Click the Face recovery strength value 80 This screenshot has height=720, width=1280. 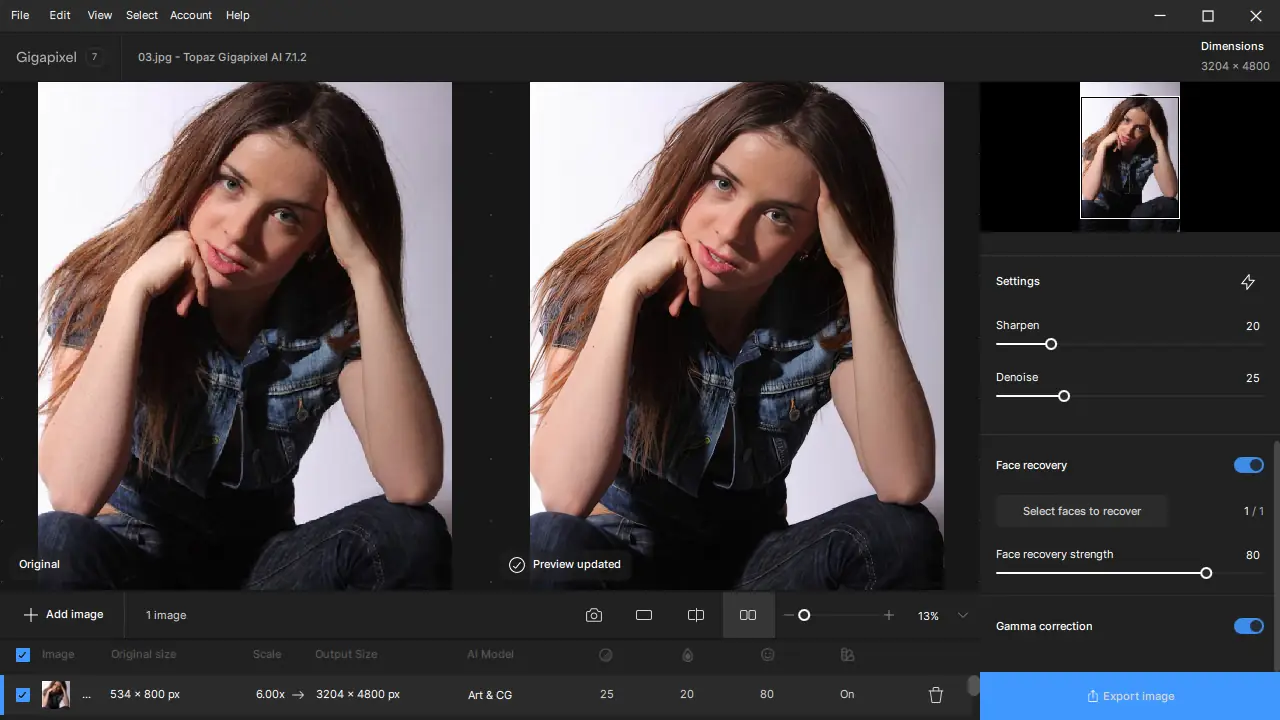pyautogui.click(x=1253, y=555)
